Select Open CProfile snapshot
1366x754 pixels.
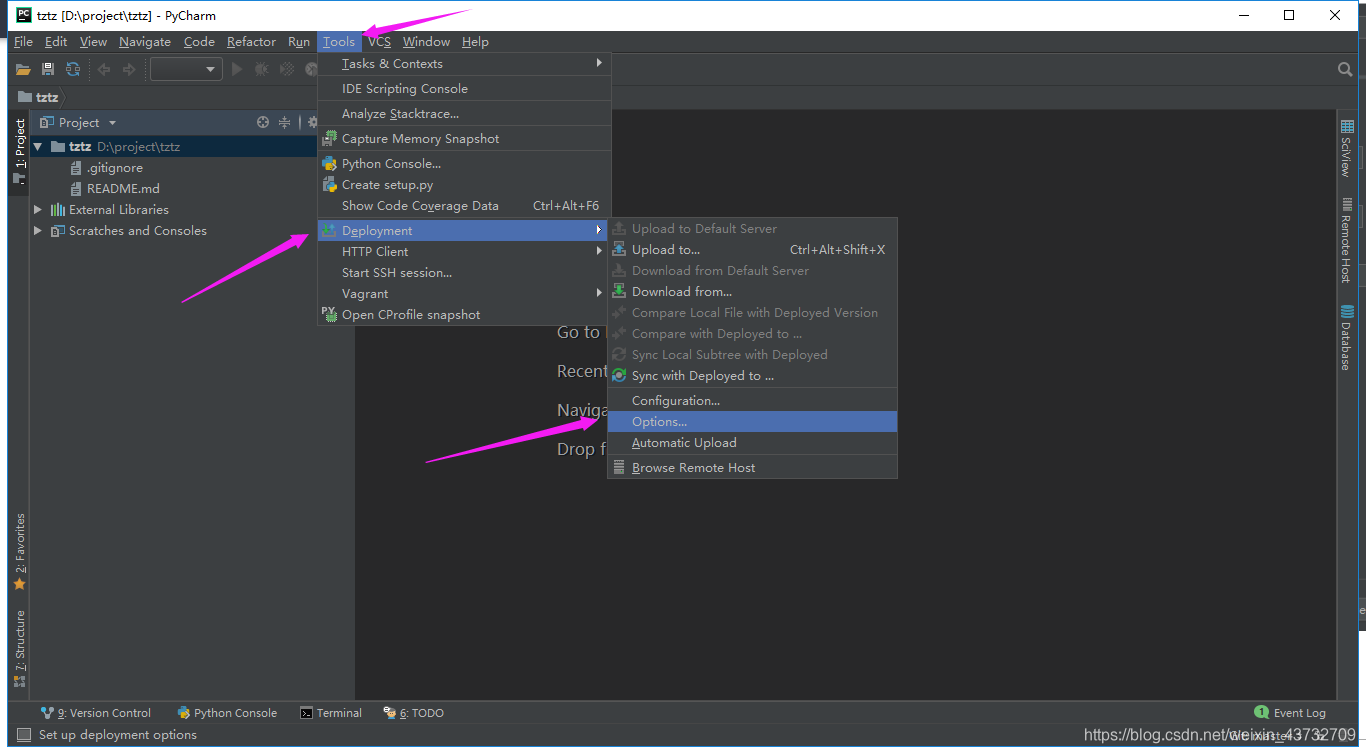(464, 314)
